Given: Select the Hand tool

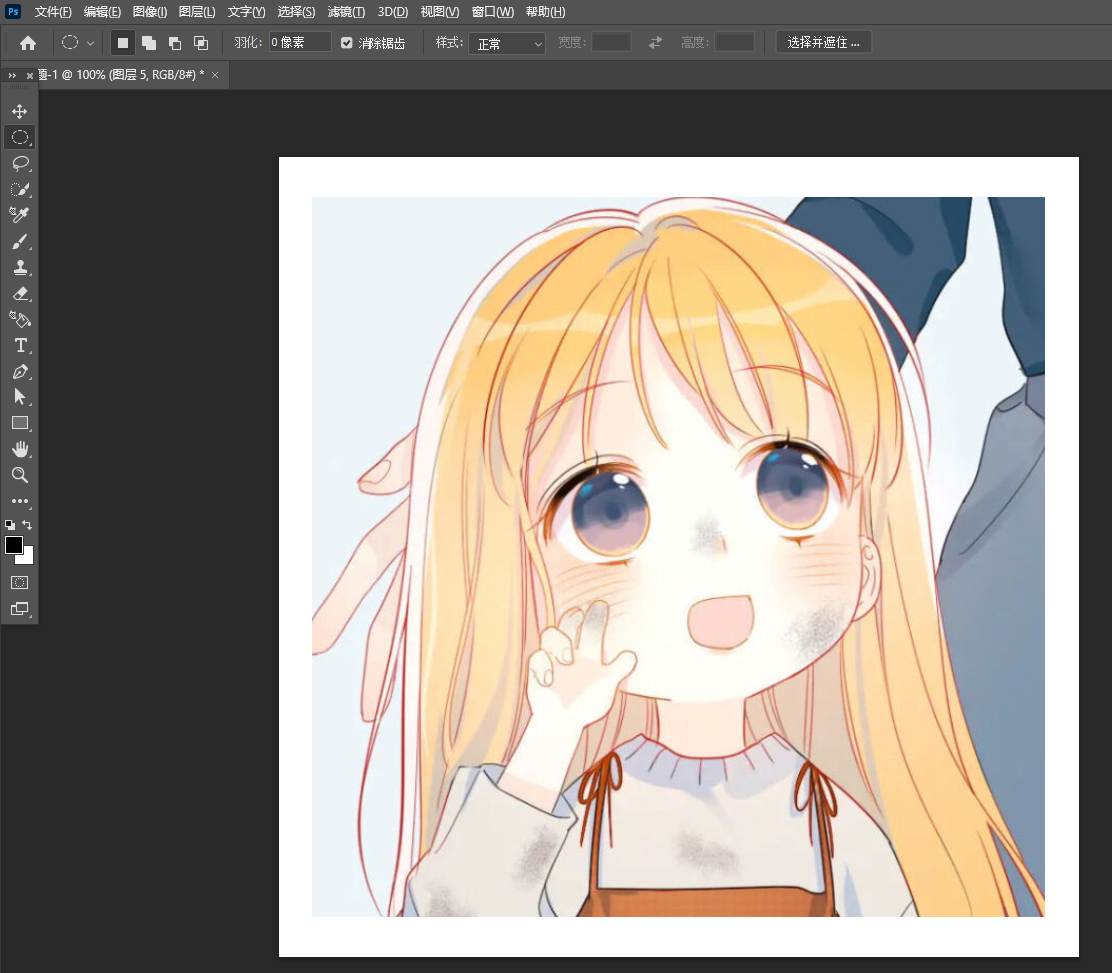Looking at the screenshot, I should (x=19, y=449).
